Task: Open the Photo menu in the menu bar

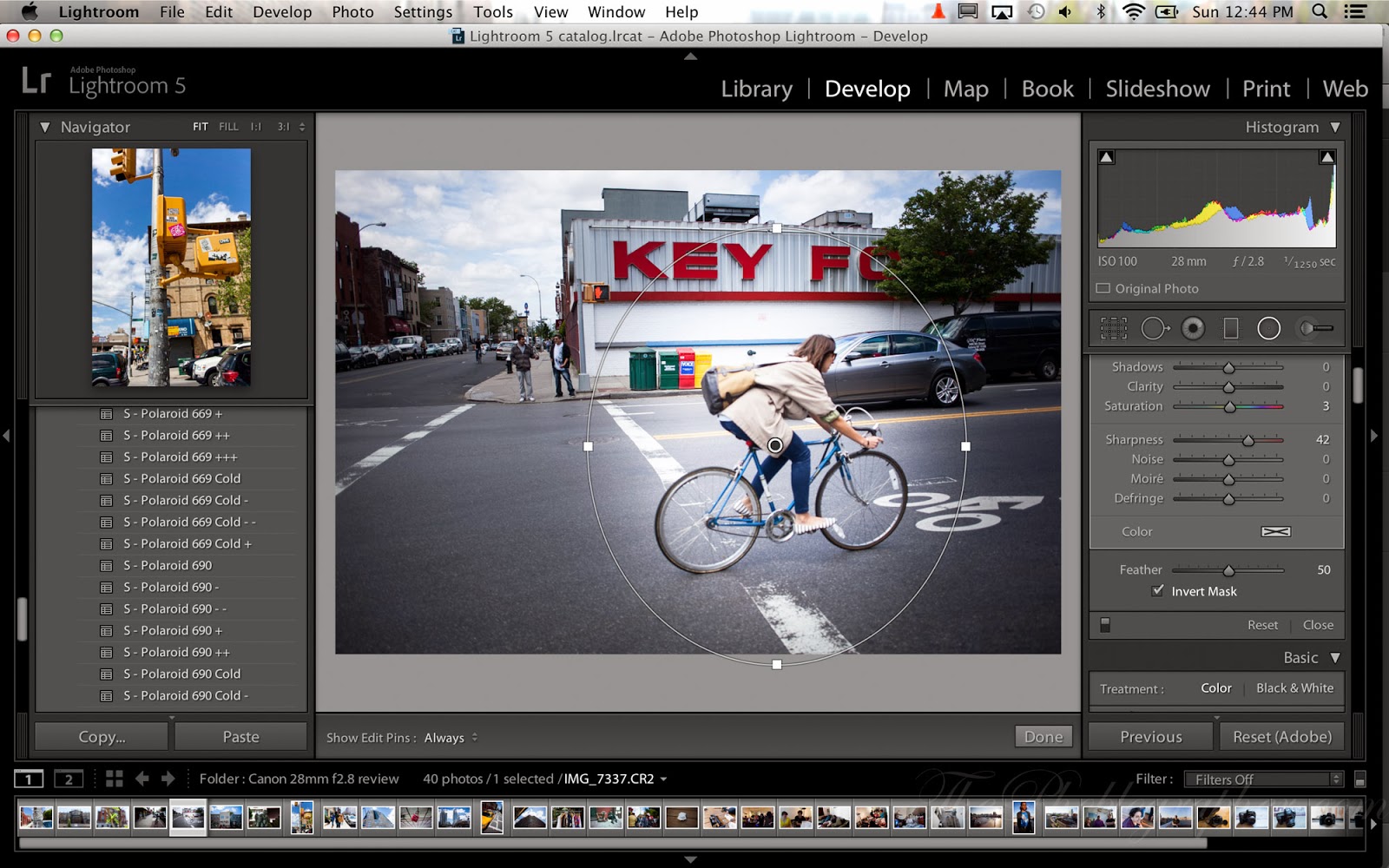Action: pyautogui.click(x=352, y=11)
